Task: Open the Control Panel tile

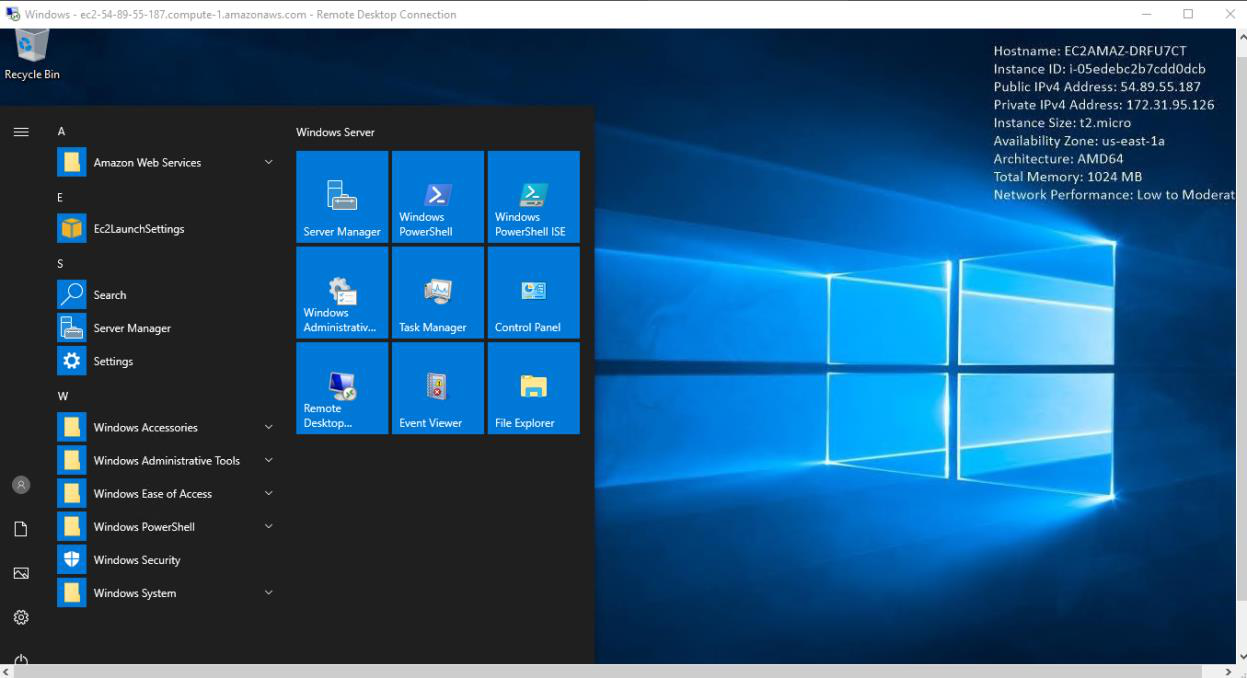Action: (x=533, y=293)
